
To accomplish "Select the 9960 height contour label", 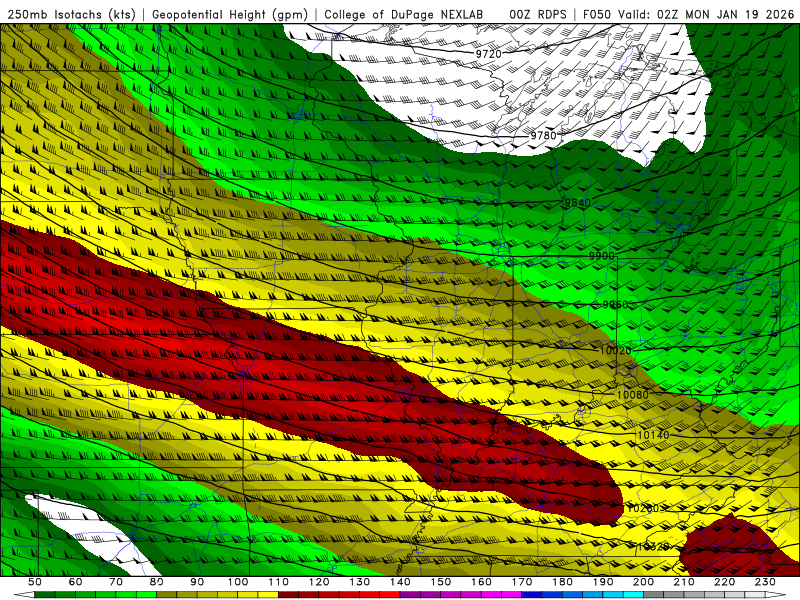I will coord(615,305).
